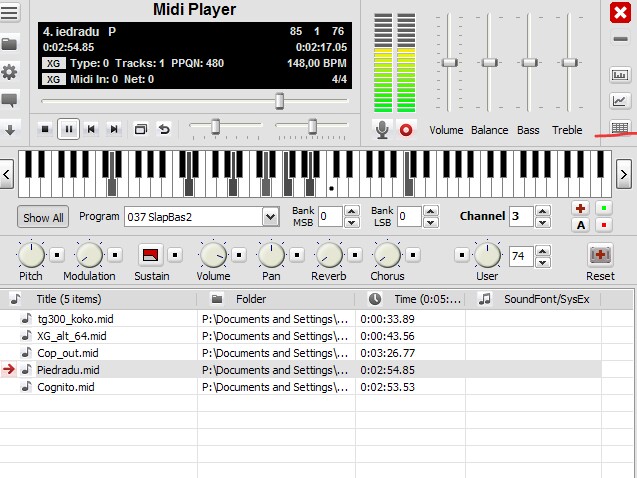637x478 pixels.
Task: Open the spectrum analyzer panel icon
Action: [620, 75]
